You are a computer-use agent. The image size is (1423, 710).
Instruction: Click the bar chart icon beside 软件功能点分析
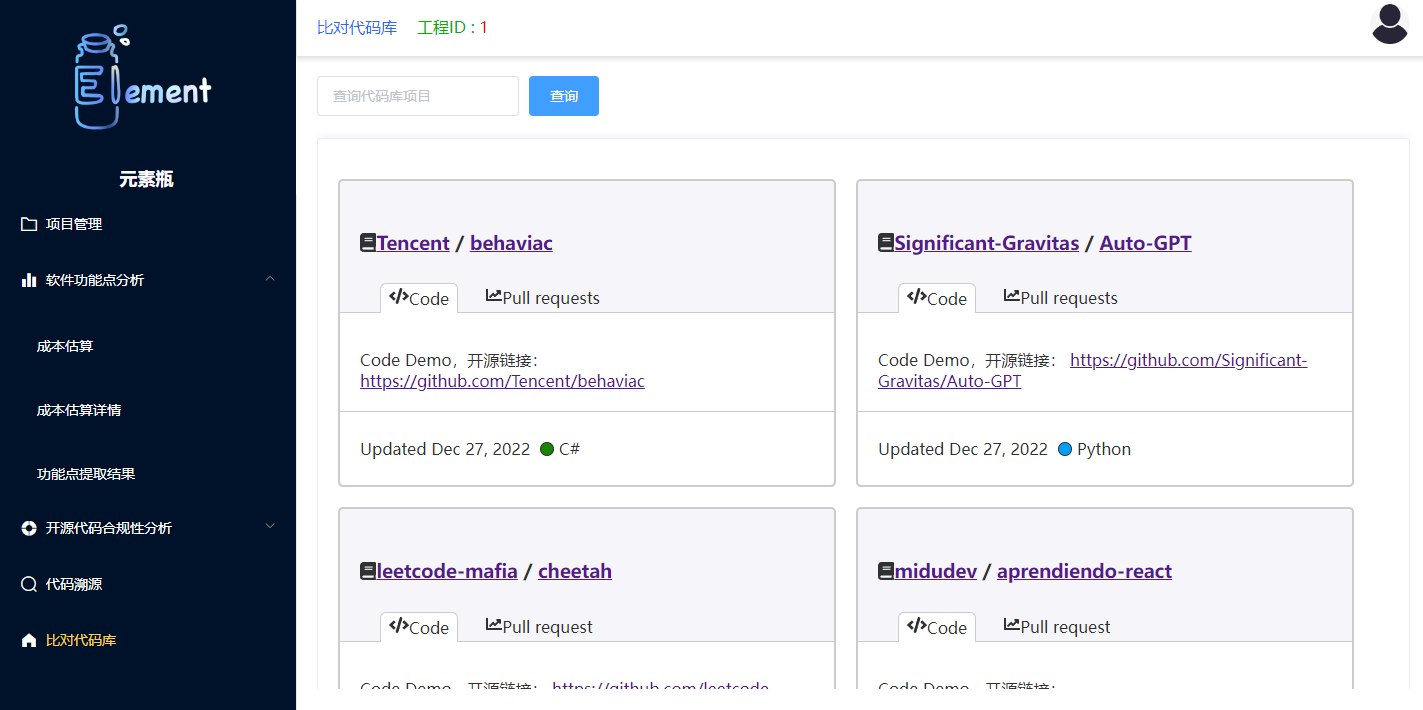(29, 280)
